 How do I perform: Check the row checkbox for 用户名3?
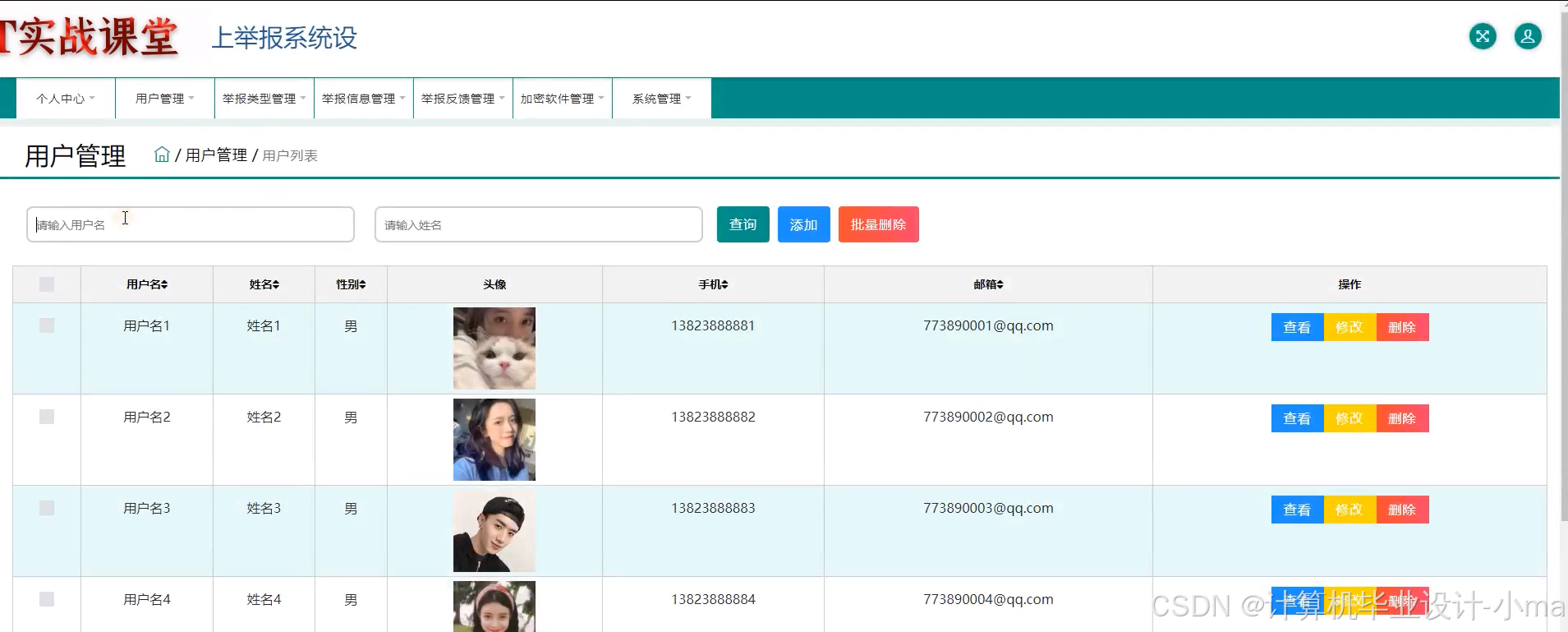[47, 508]
